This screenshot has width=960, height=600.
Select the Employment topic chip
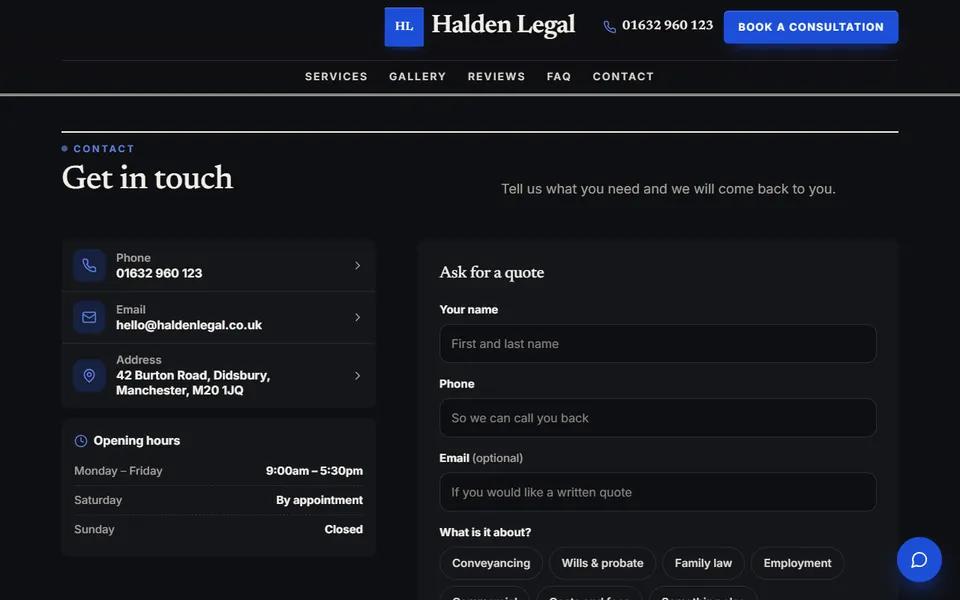point(797,563)
